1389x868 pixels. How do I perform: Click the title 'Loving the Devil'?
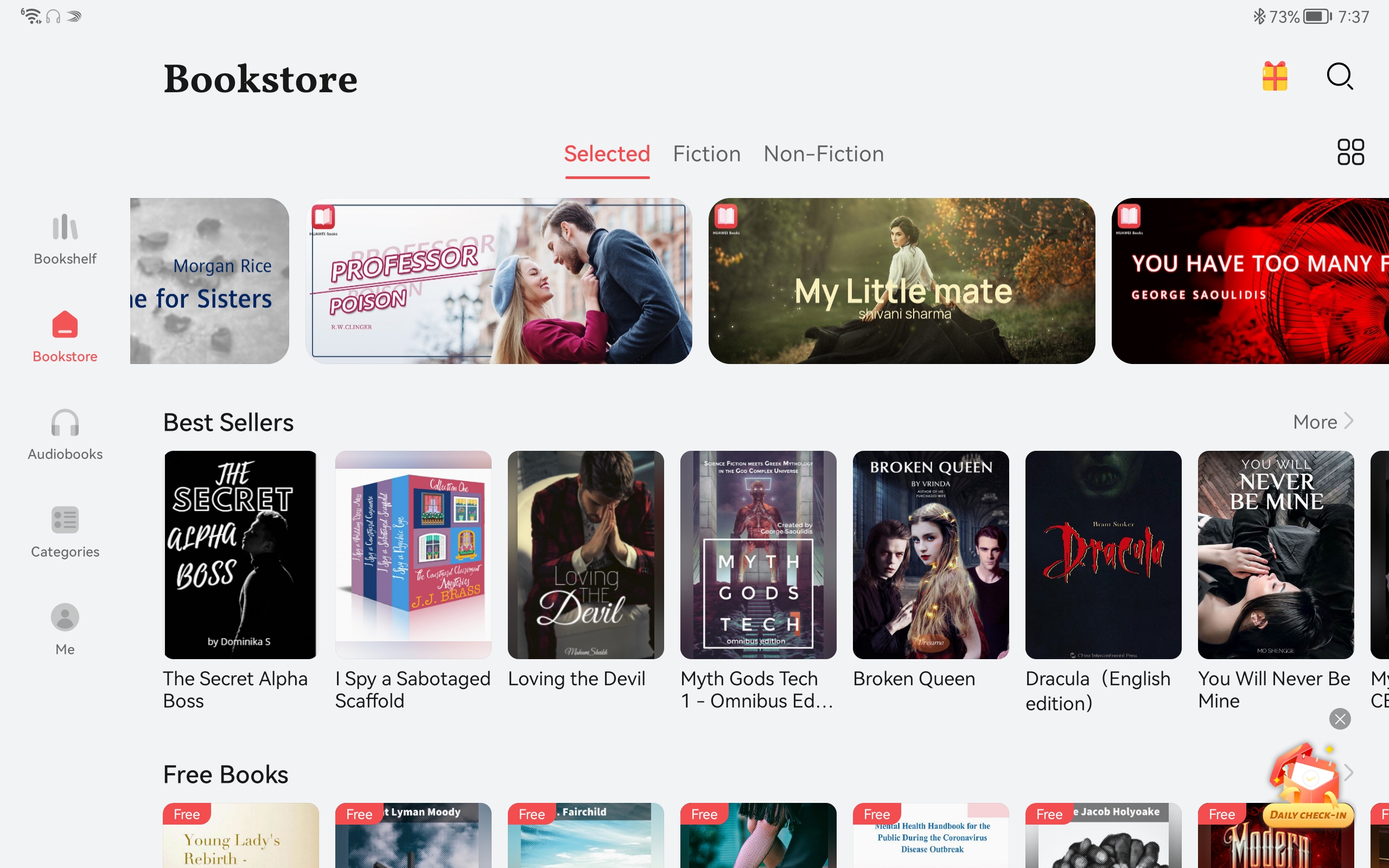pos(577,679)
